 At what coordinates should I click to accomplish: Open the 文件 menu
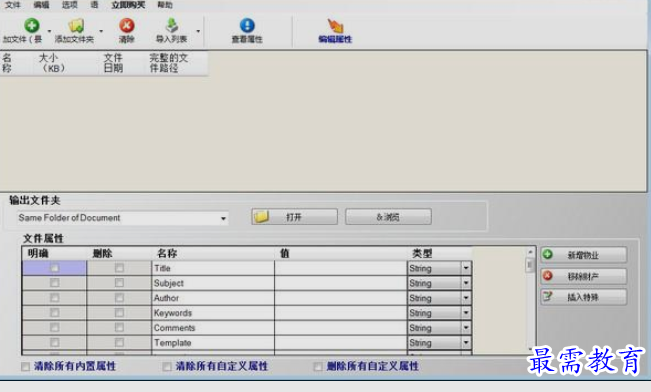pyautogui.click(x=13, y=5)
